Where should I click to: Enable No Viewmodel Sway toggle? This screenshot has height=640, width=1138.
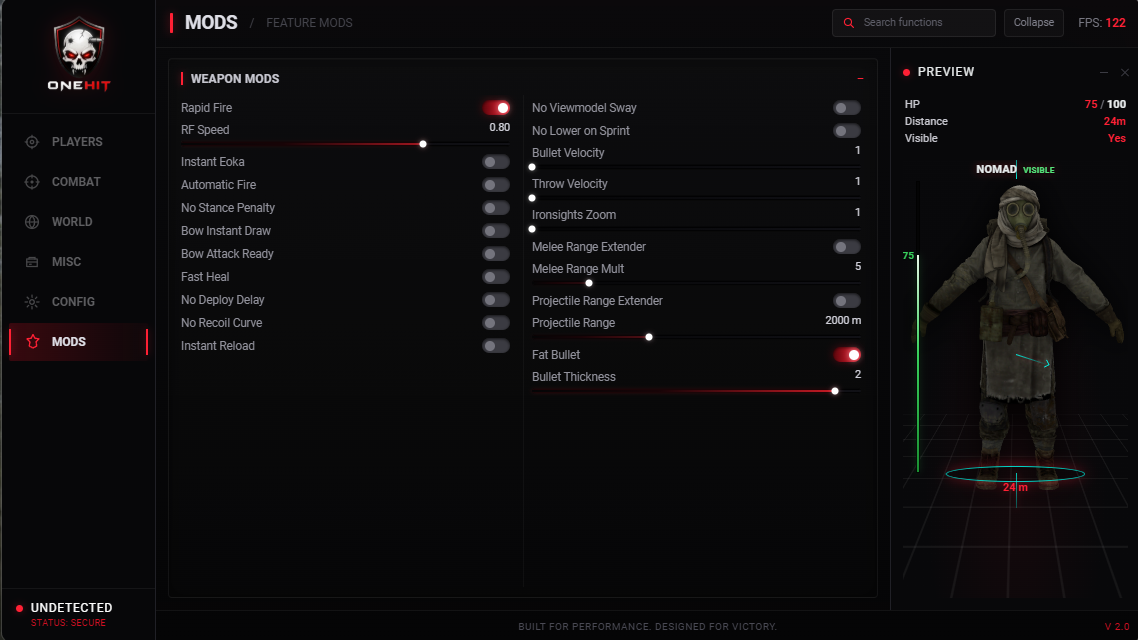tap(847, 108)
